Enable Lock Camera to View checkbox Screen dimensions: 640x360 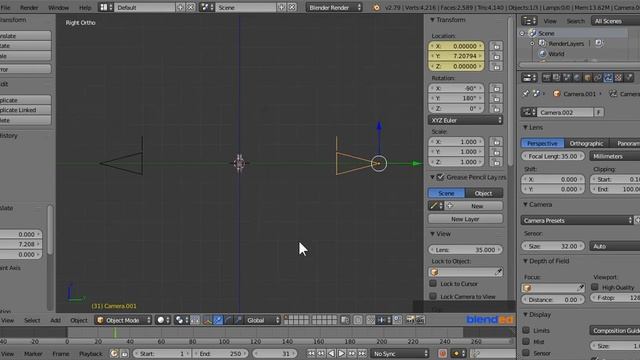point(433,296)
